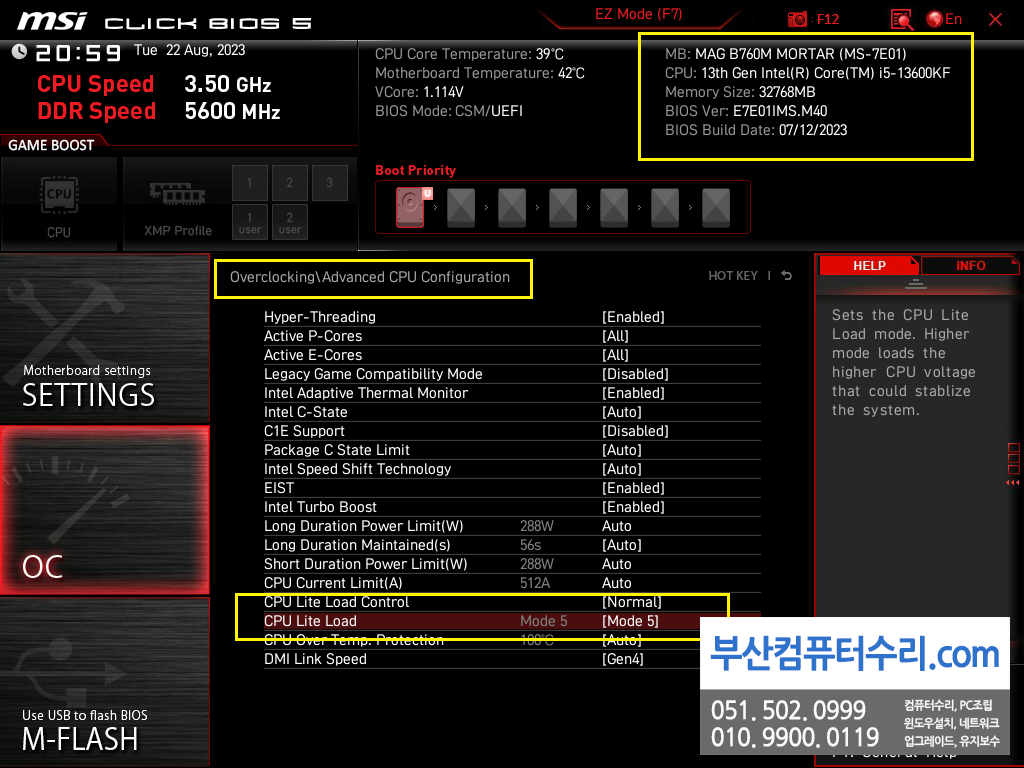The image size is (1024, 768).
Task: Open M-FLASH to flash BIOS
Action: 104,681
